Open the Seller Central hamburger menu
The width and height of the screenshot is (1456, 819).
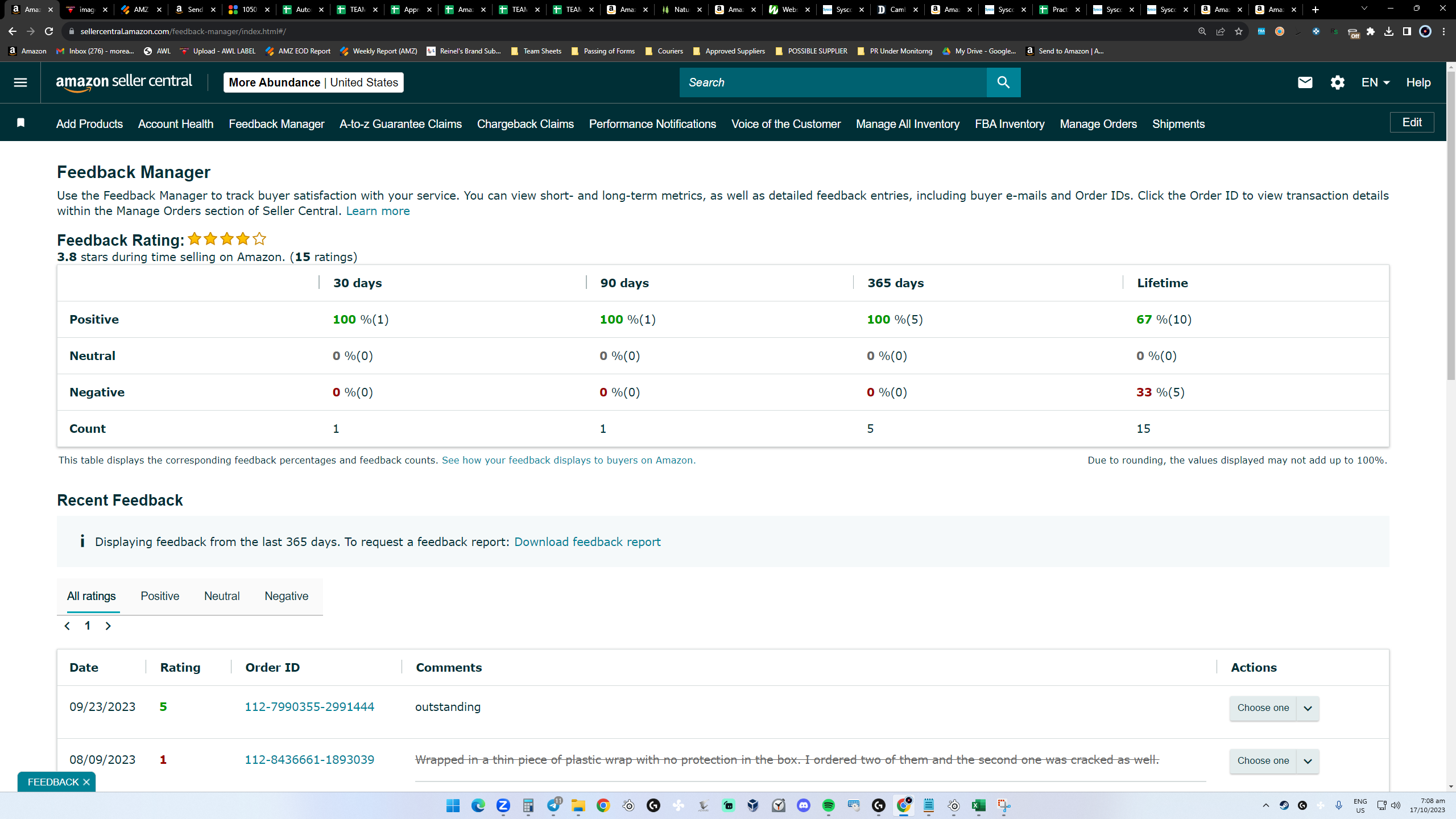tap(20, 82)
